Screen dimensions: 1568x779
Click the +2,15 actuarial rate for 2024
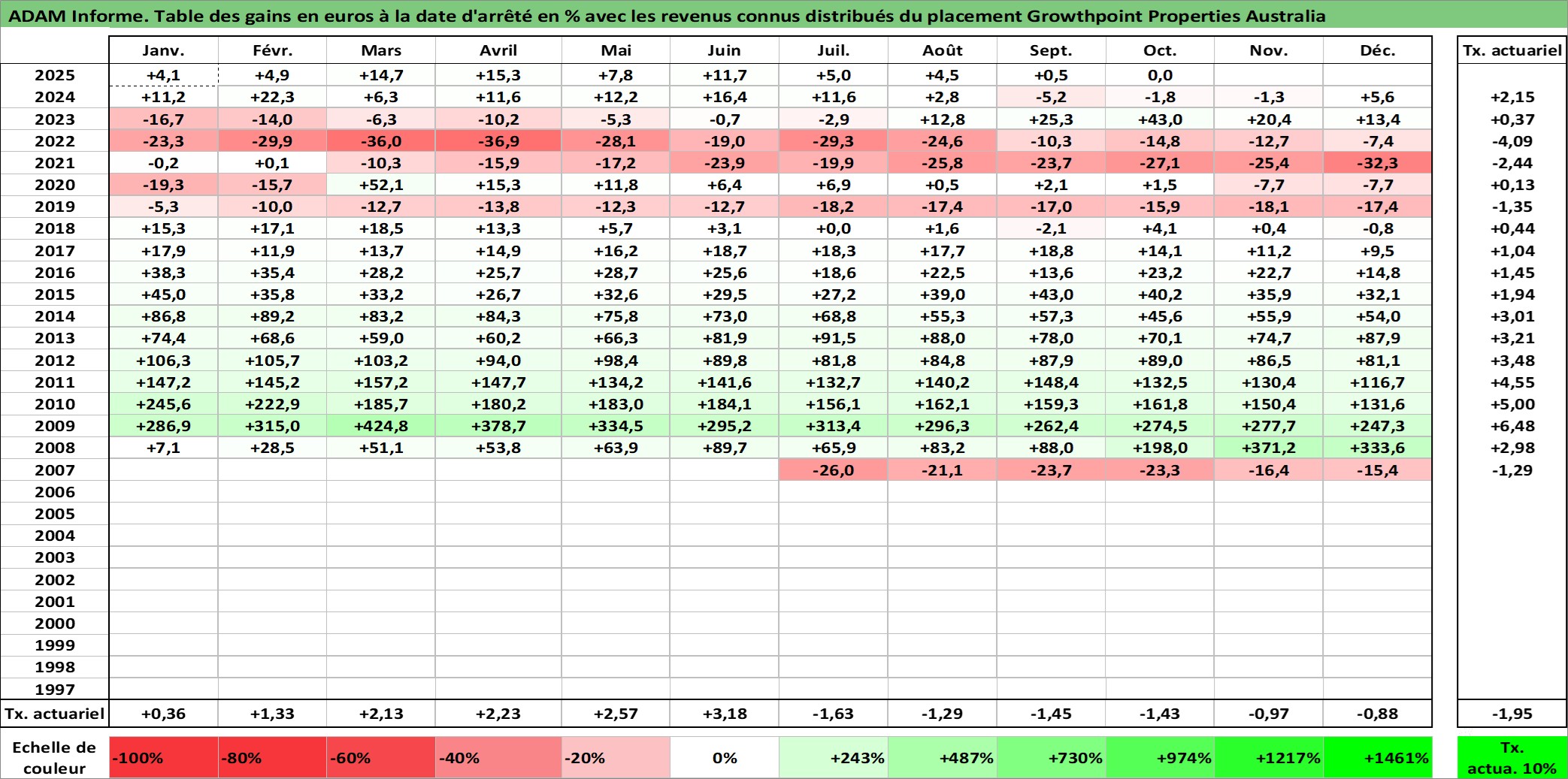(x=1512, y=97)
